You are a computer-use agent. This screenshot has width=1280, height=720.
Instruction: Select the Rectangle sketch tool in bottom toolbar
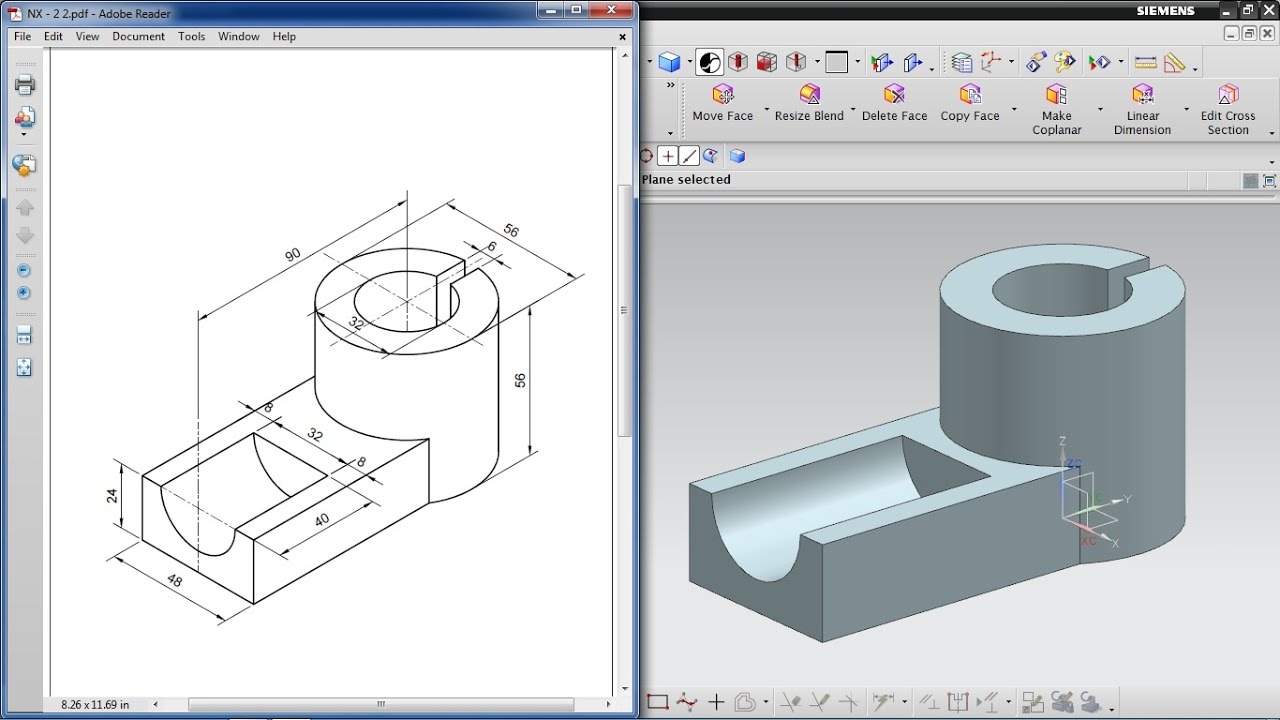tap(657, 702)
